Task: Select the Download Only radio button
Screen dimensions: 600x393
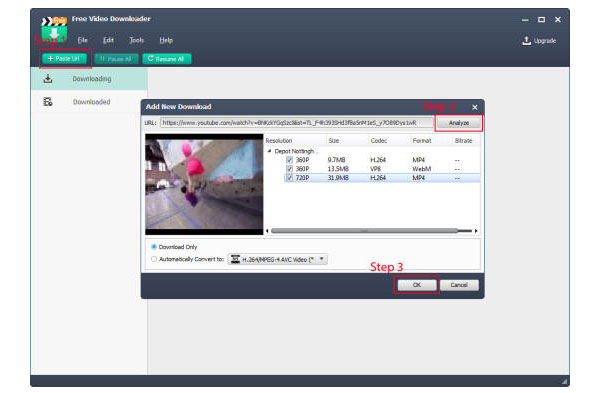Action: [x=154, y=247]
